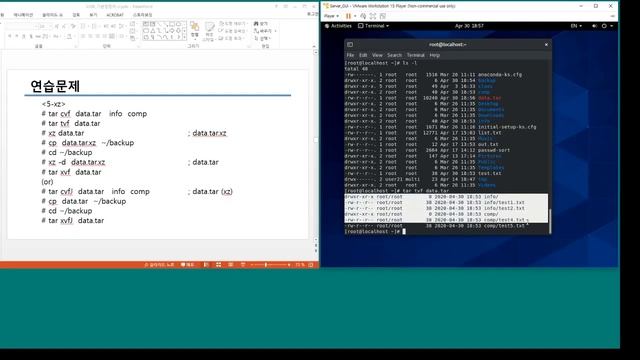Start slide show from PowerPoint status bar
The width and height of the screenshot is (640, 360).
coord(243,265)
